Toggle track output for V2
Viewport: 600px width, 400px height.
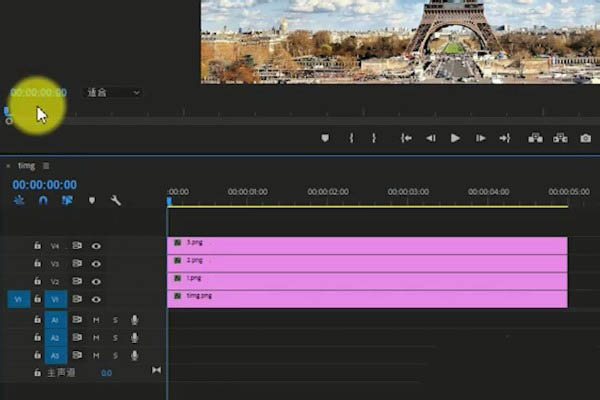click(x=97, y=281)
